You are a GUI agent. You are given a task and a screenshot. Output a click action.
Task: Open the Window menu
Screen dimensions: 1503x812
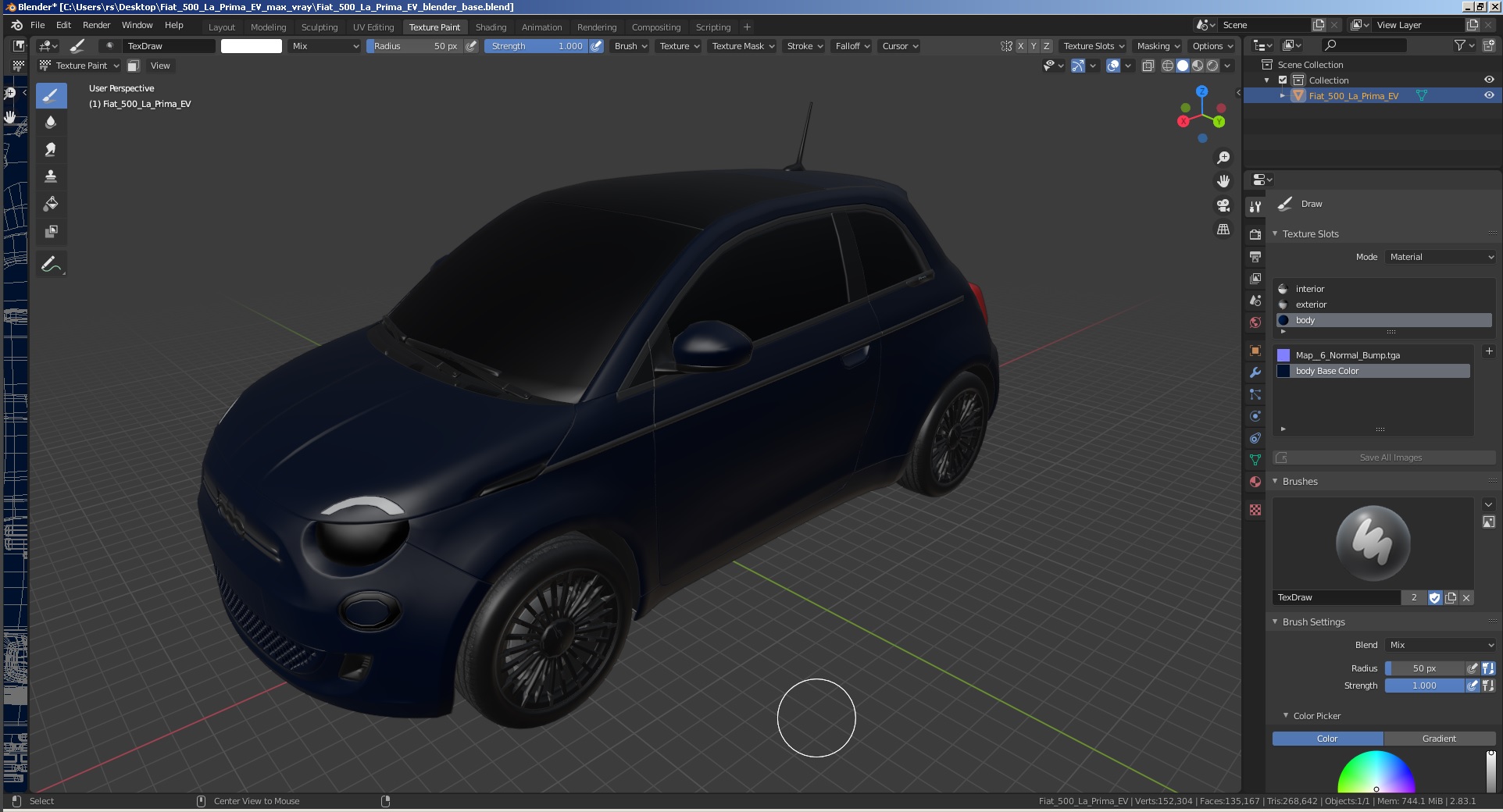137,25
